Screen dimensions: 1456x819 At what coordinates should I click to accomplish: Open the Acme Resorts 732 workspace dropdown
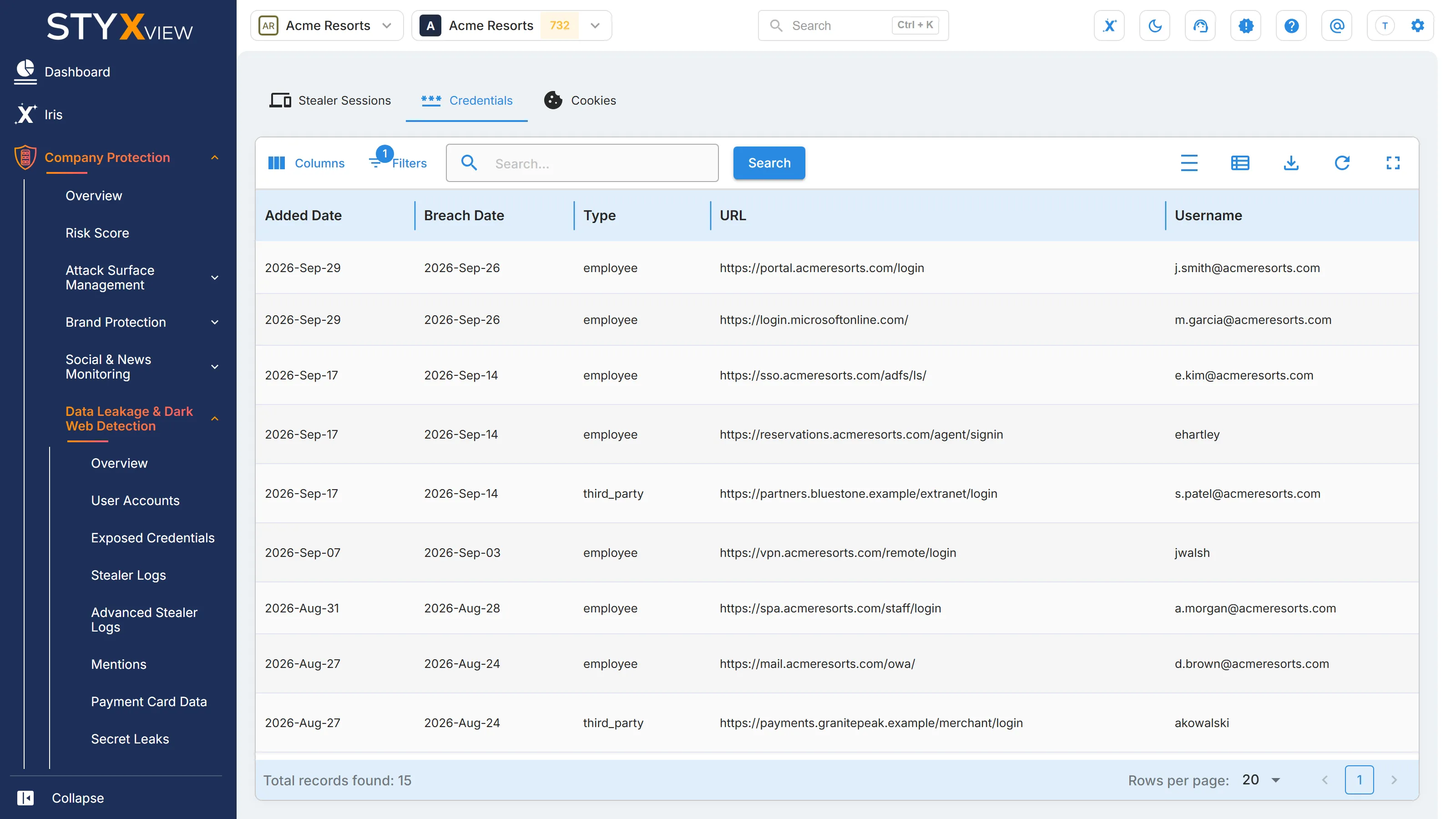tap(511, 25)
